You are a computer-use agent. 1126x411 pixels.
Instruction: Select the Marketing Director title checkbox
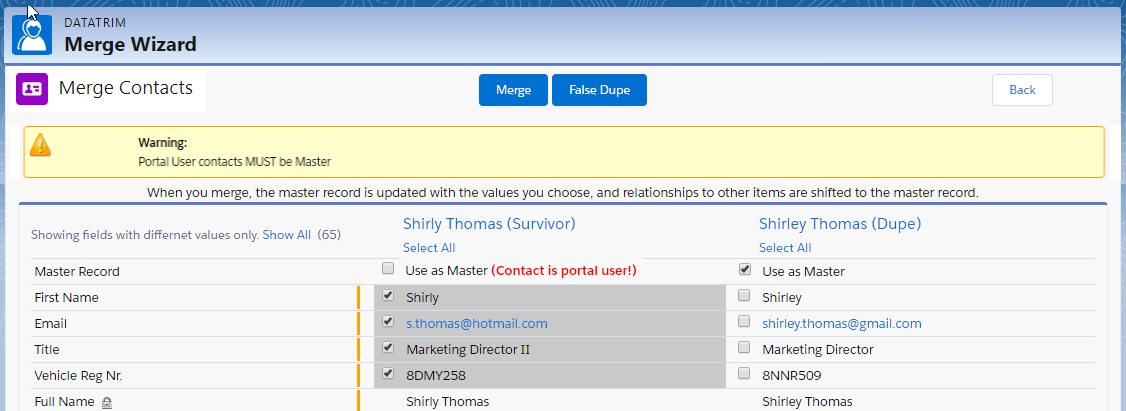745,347
